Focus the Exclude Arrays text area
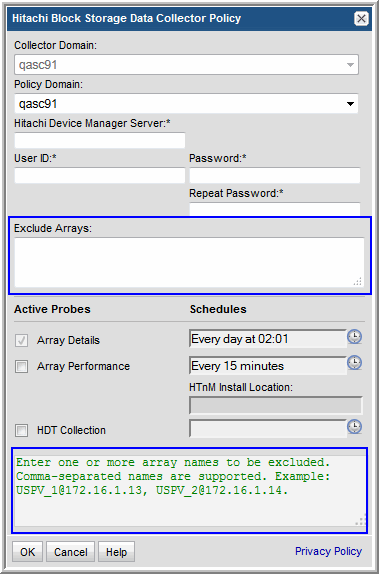Image resolution: width=379 pixels, height=574 pixels. pos(189,262)
